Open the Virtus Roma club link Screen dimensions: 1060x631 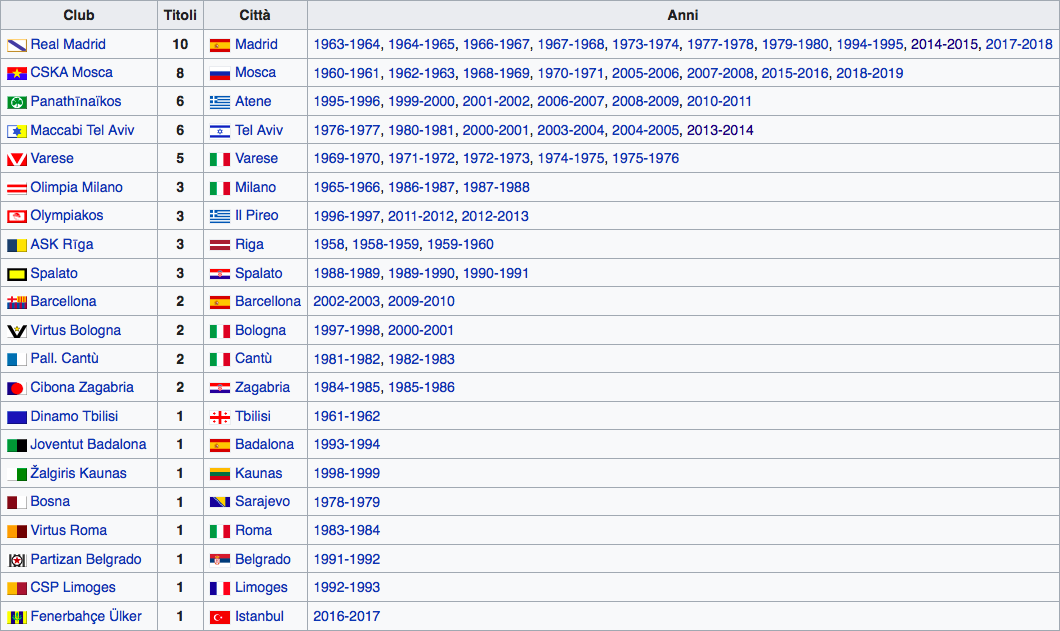pos(68,530)
